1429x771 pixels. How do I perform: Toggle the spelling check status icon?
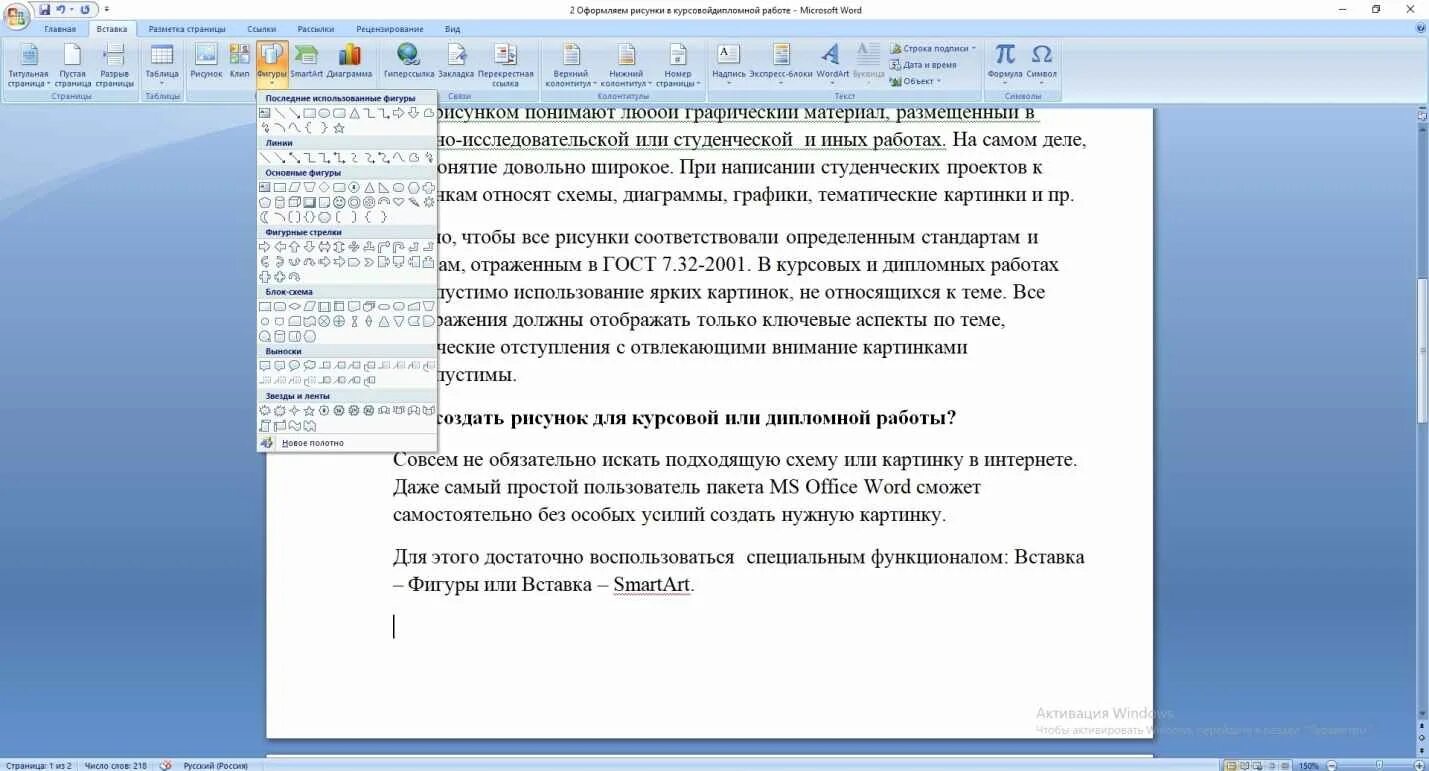coord(165,765)
